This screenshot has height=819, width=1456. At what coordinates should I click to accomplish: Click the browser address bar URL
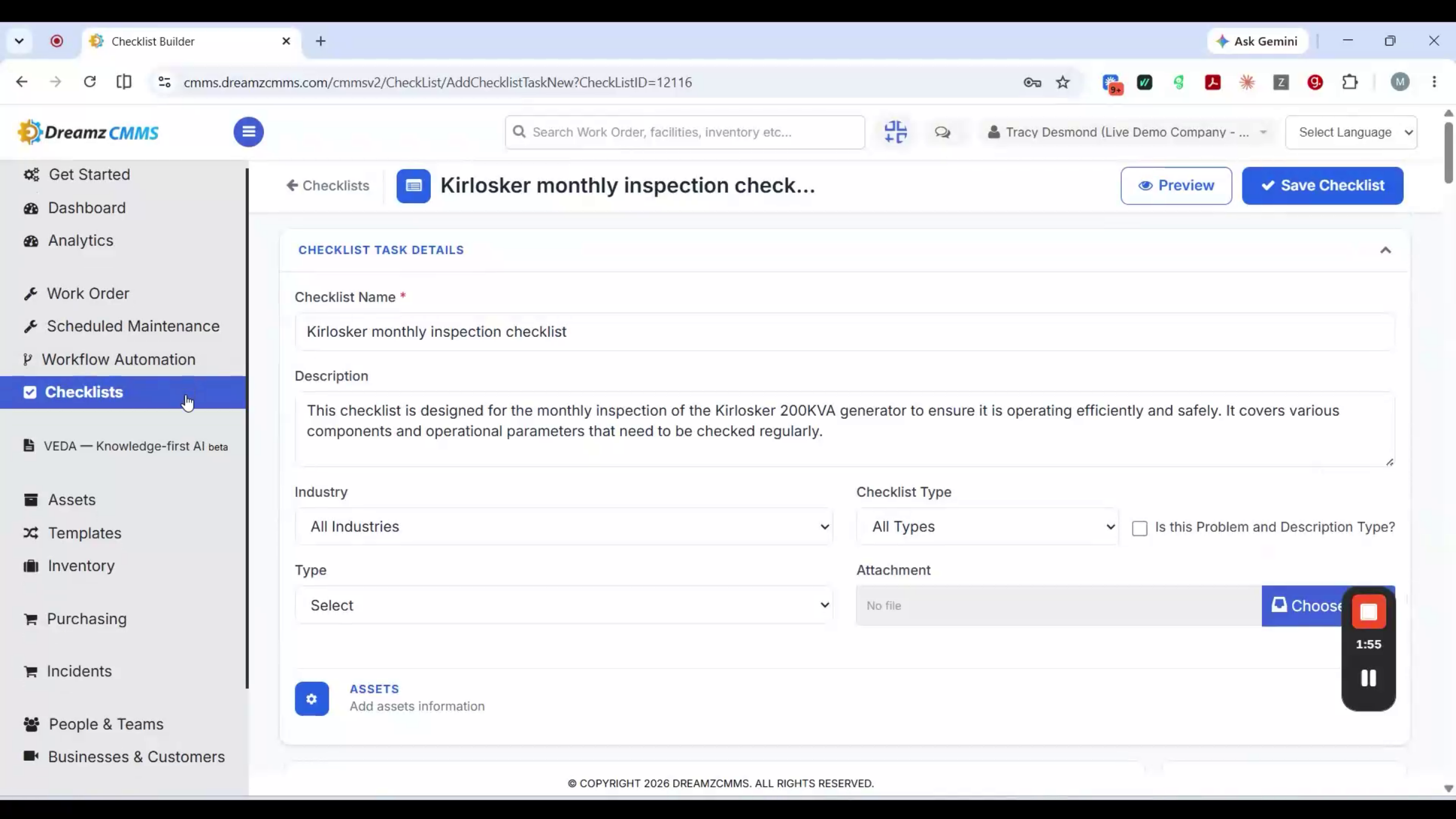437,83
